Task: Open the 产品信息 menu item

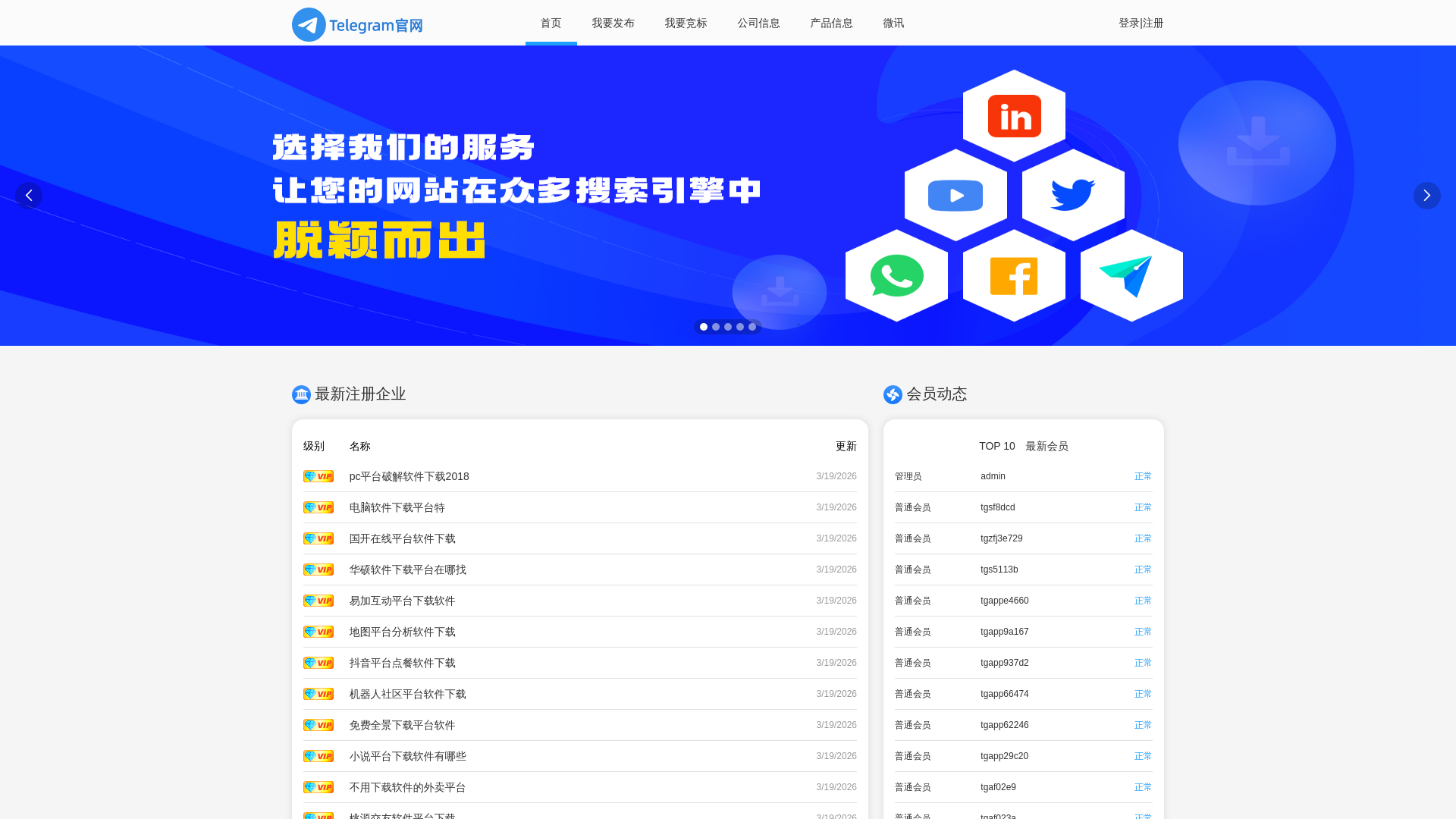Action: point(832,23)
